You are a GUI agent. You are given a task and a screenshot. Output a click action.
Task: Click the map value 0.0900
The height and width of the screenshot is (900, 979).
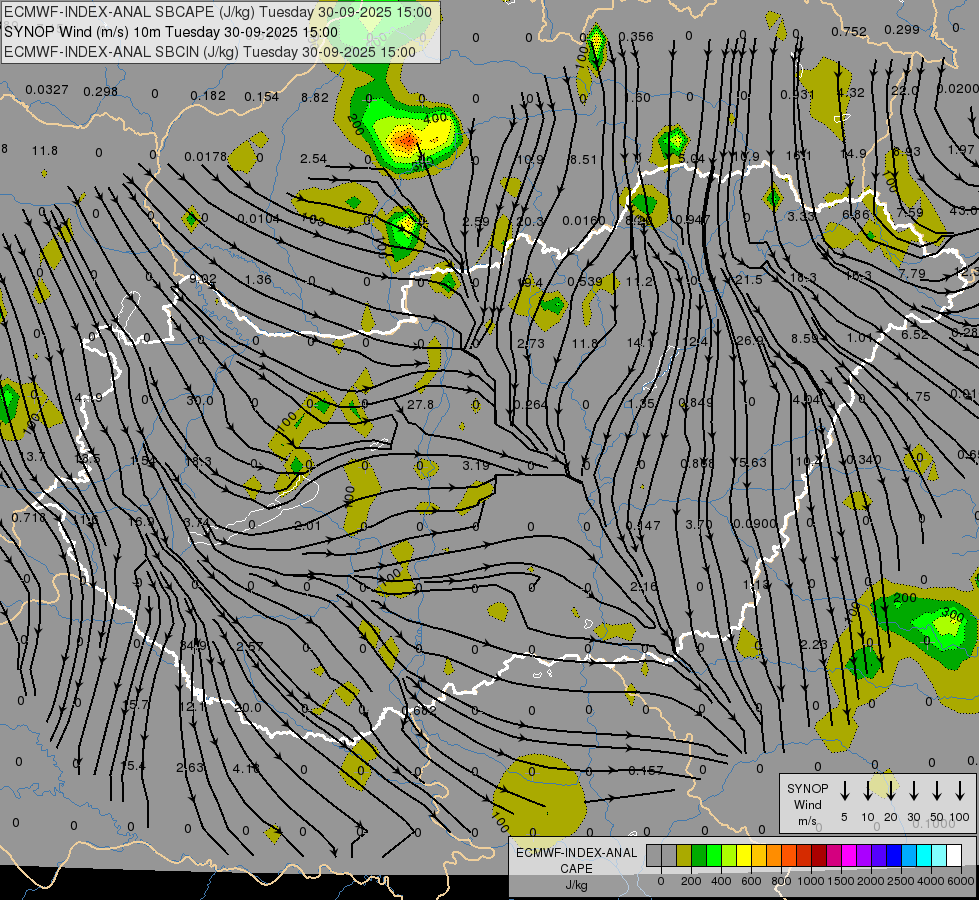coord(755,523)
